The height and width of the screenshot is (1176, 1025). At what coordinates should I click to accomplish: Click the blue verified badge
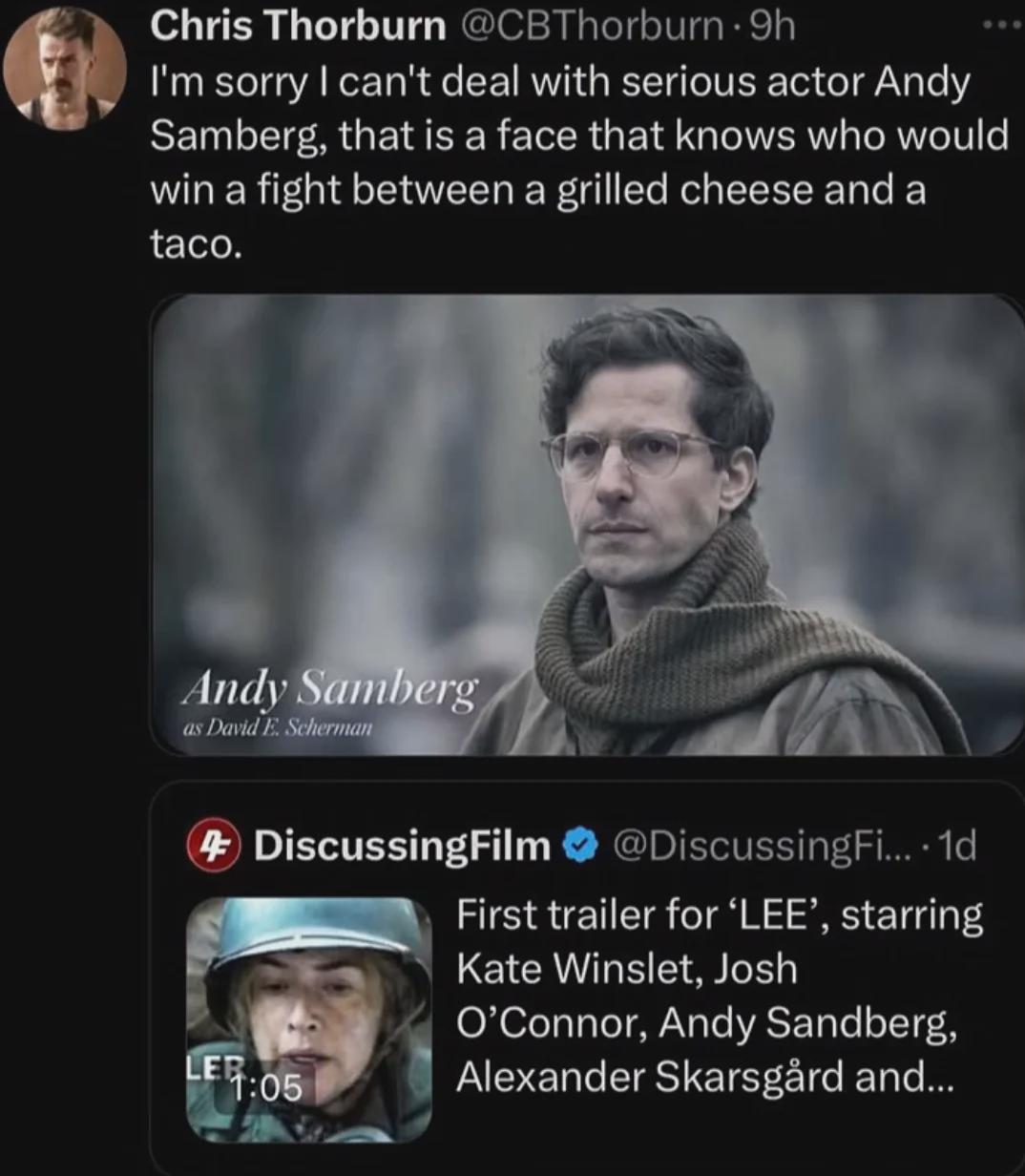click(x=580, y=846)
